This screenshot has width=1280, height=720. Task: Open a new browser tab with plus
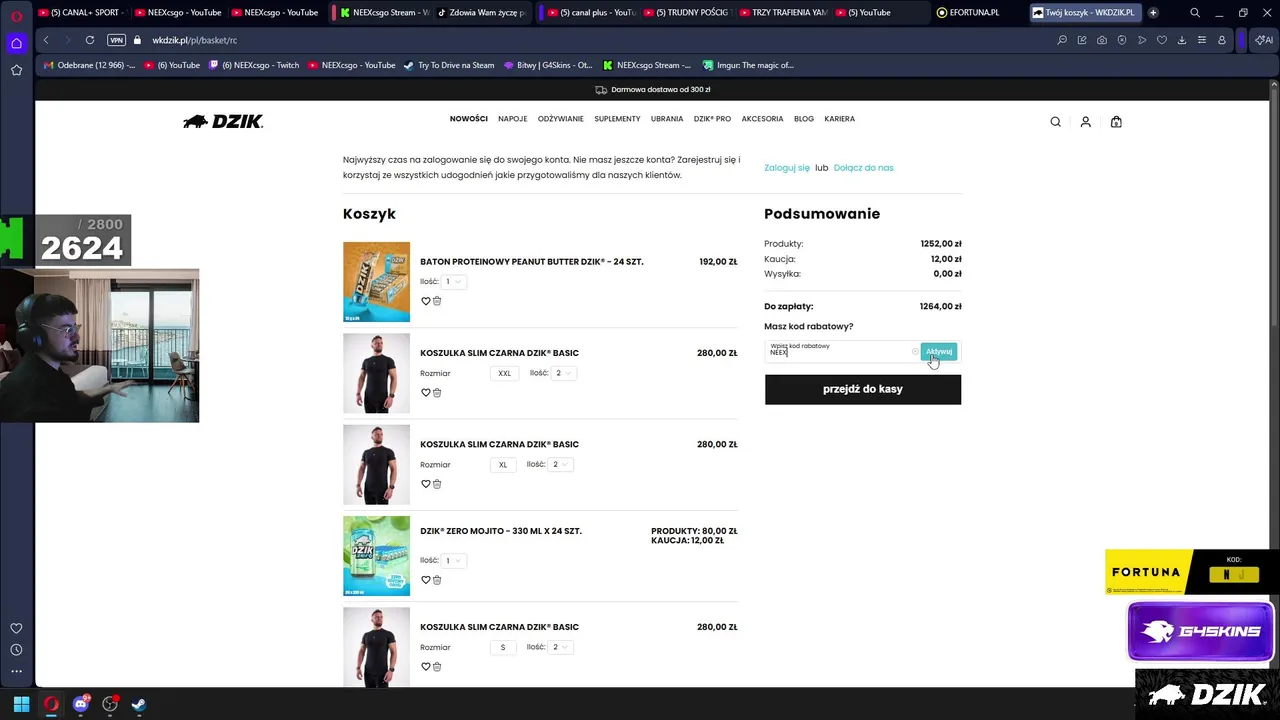coord(1153,13)
